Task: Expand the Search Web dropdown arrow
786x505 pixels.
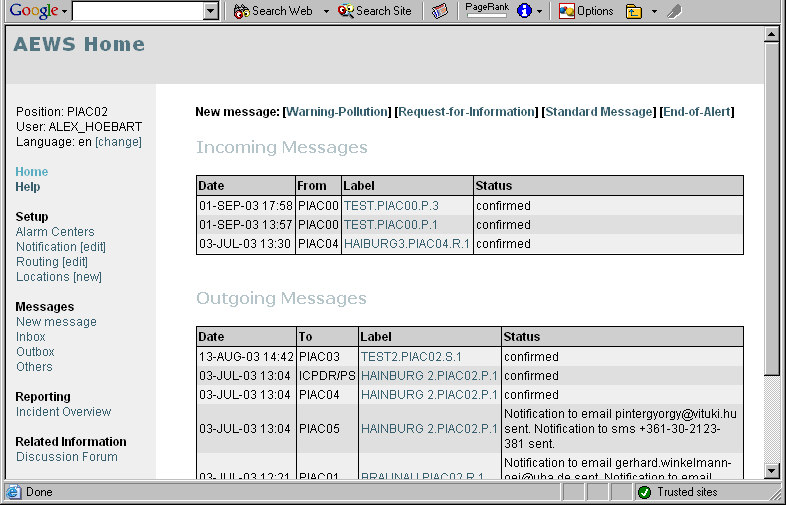Action: point(326,11)
